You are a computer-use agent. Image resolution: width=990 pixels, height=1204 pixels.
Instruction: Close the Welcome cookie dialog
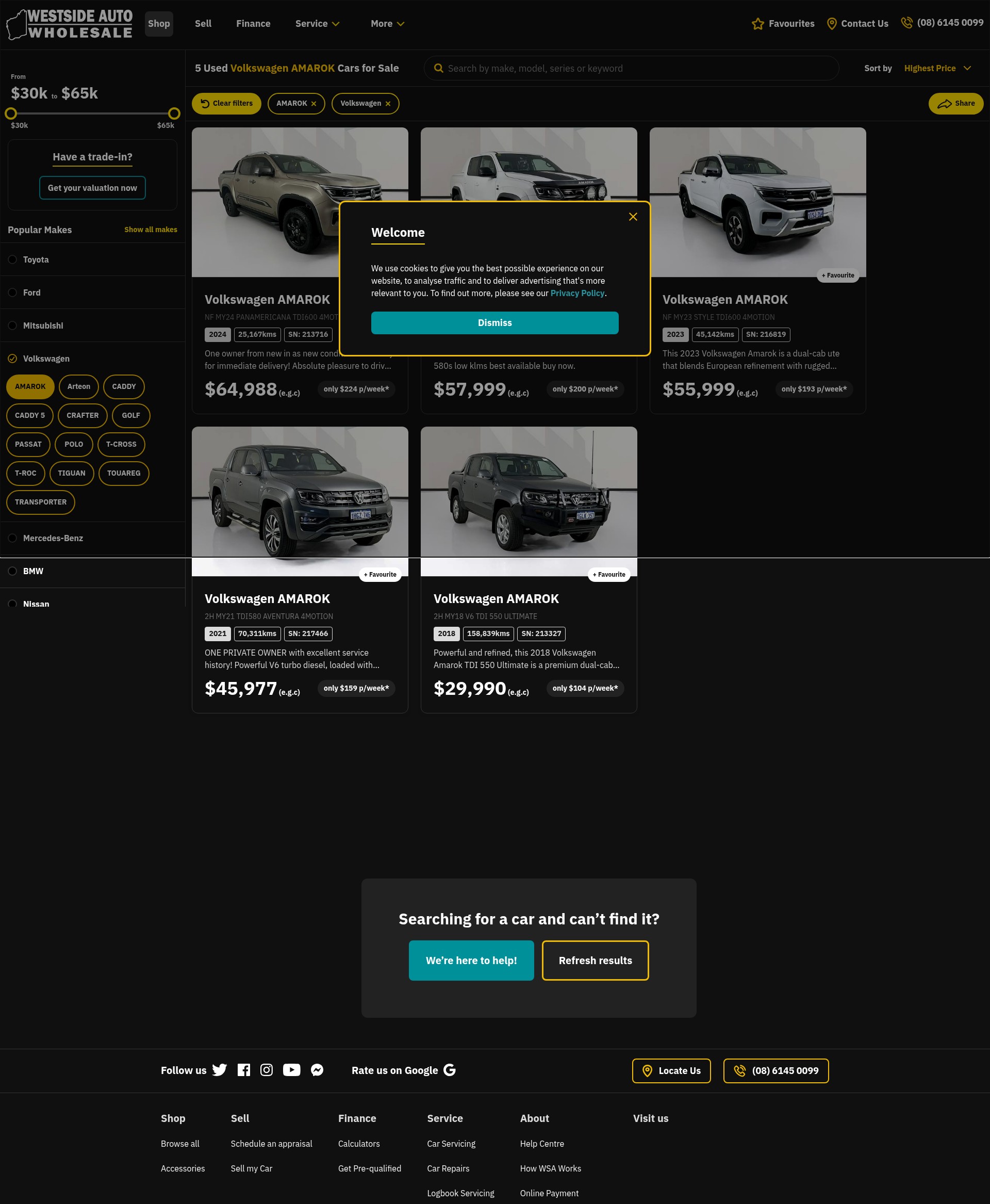(633, 217)
